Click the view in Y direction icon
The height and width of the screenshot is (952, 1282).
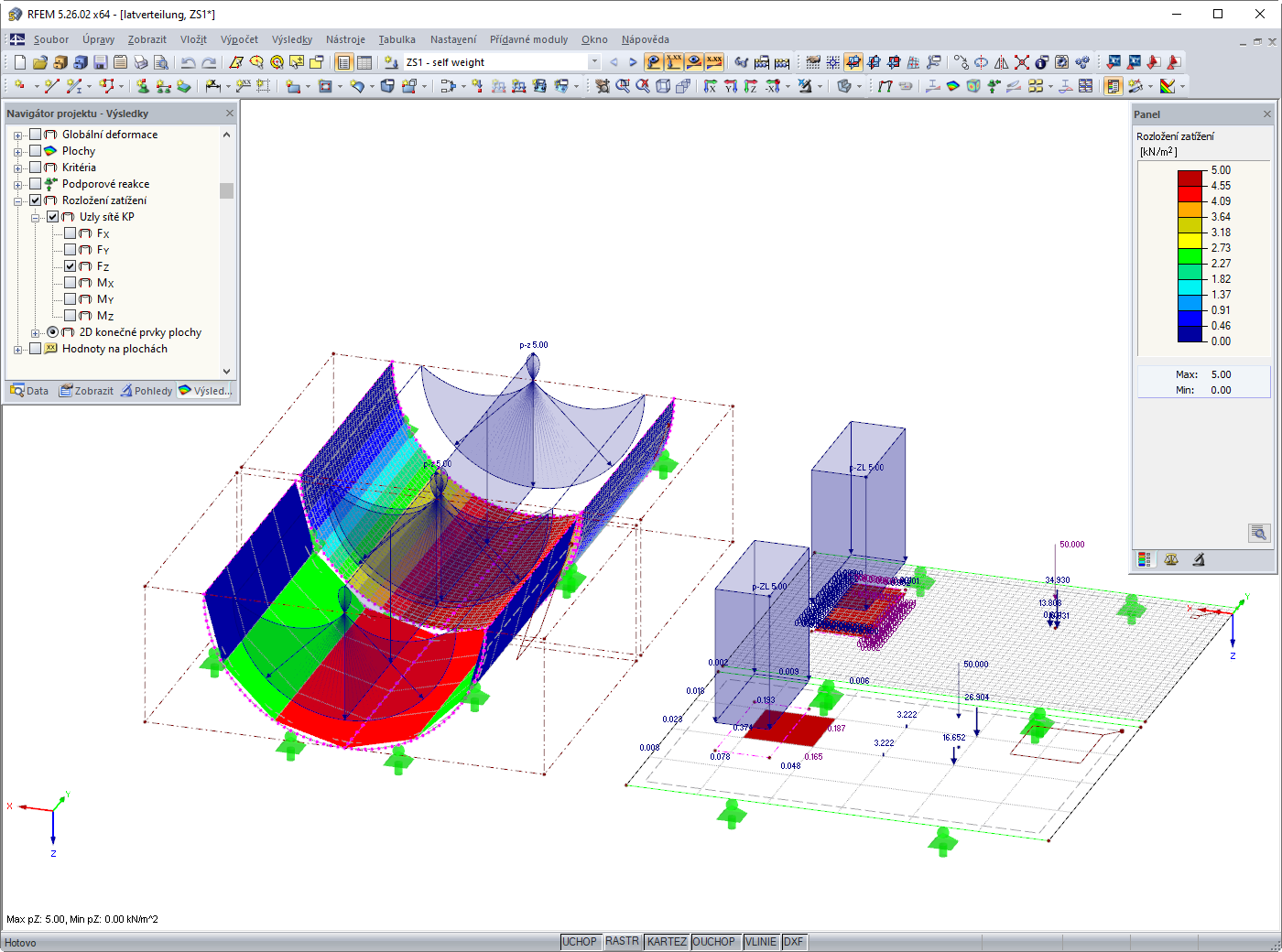click(x=731, y=86)
